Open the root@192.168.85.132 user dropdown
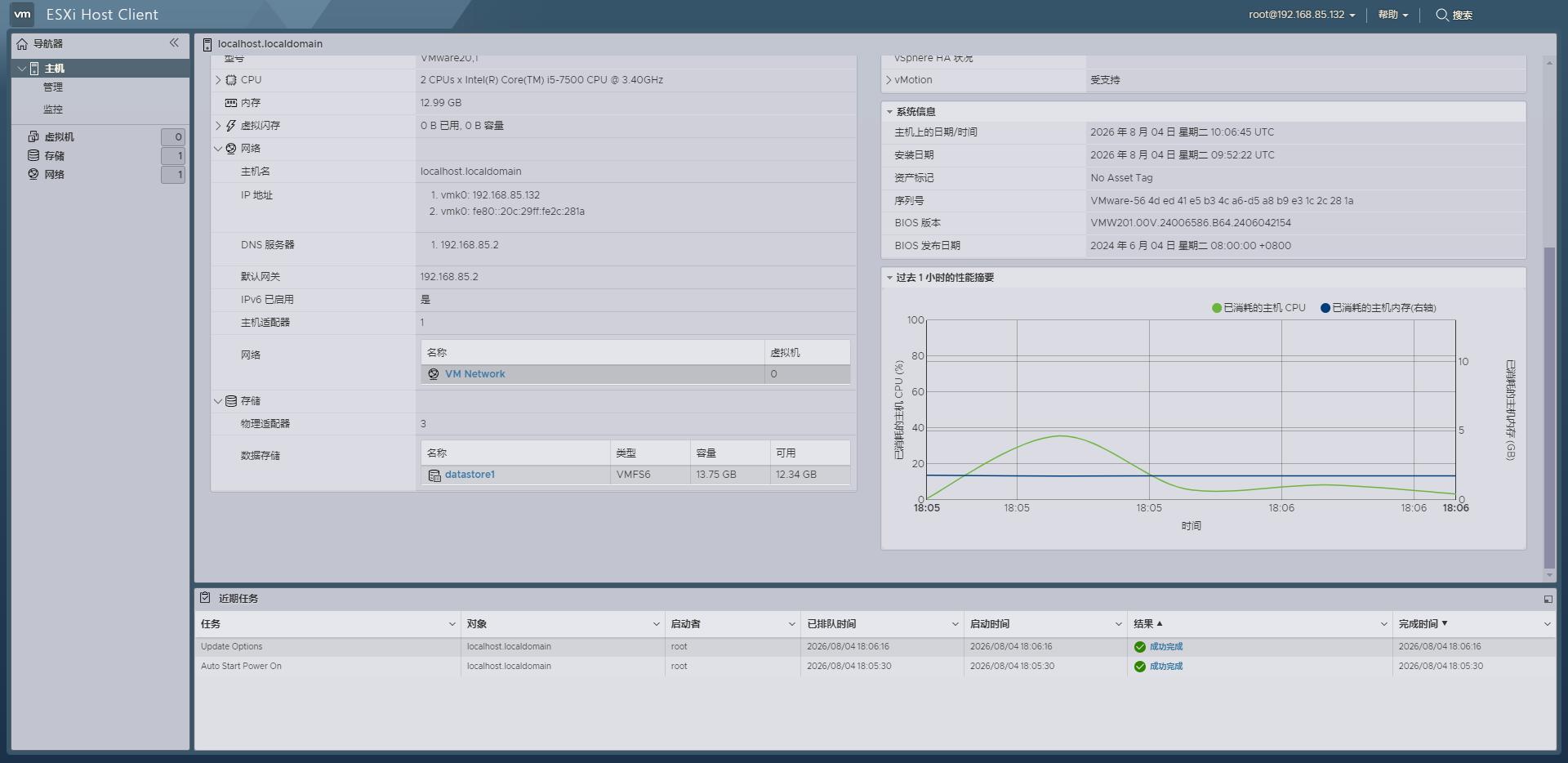Image resolution: width=1568 pixels, height=763 pixels. (1302, 15)
